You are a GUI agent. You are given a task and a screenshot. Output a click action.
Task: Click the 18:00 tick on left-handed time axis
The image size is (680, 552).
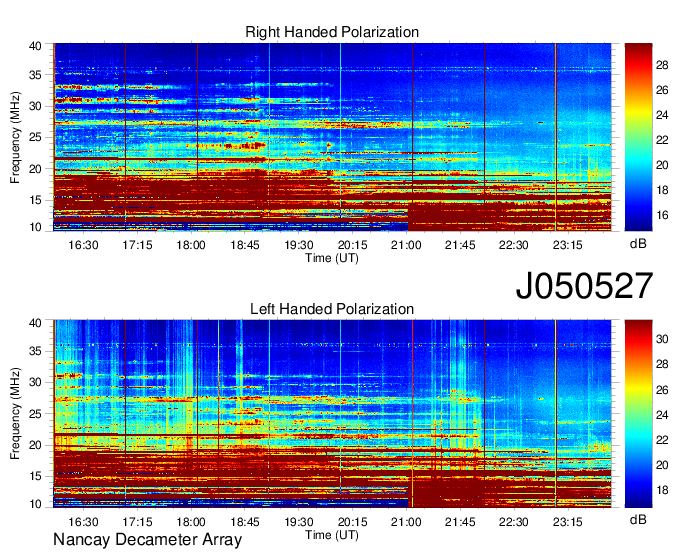click(191, 522)
